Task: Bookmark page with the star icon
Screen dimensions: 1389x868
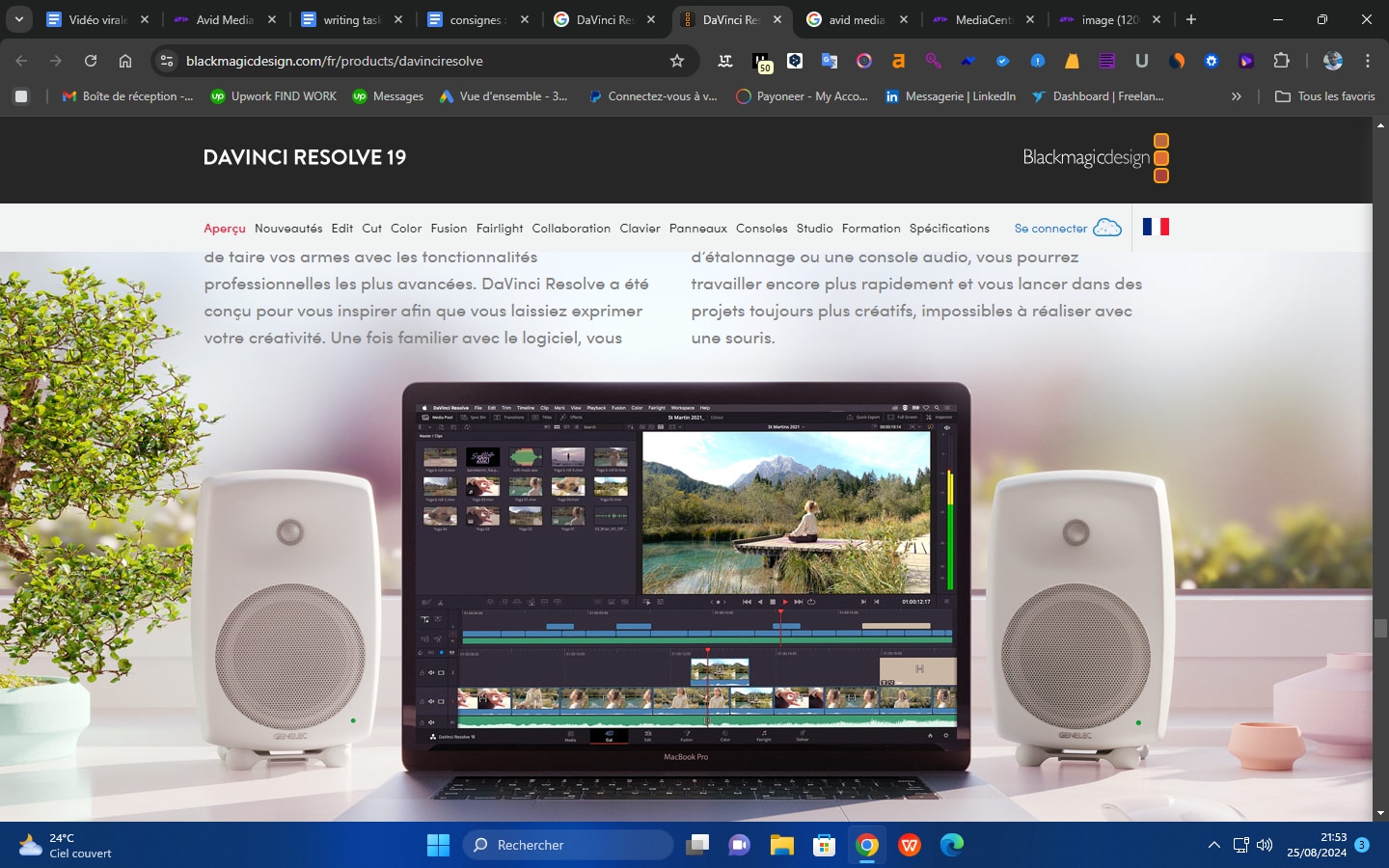Action: coord(677,61)
